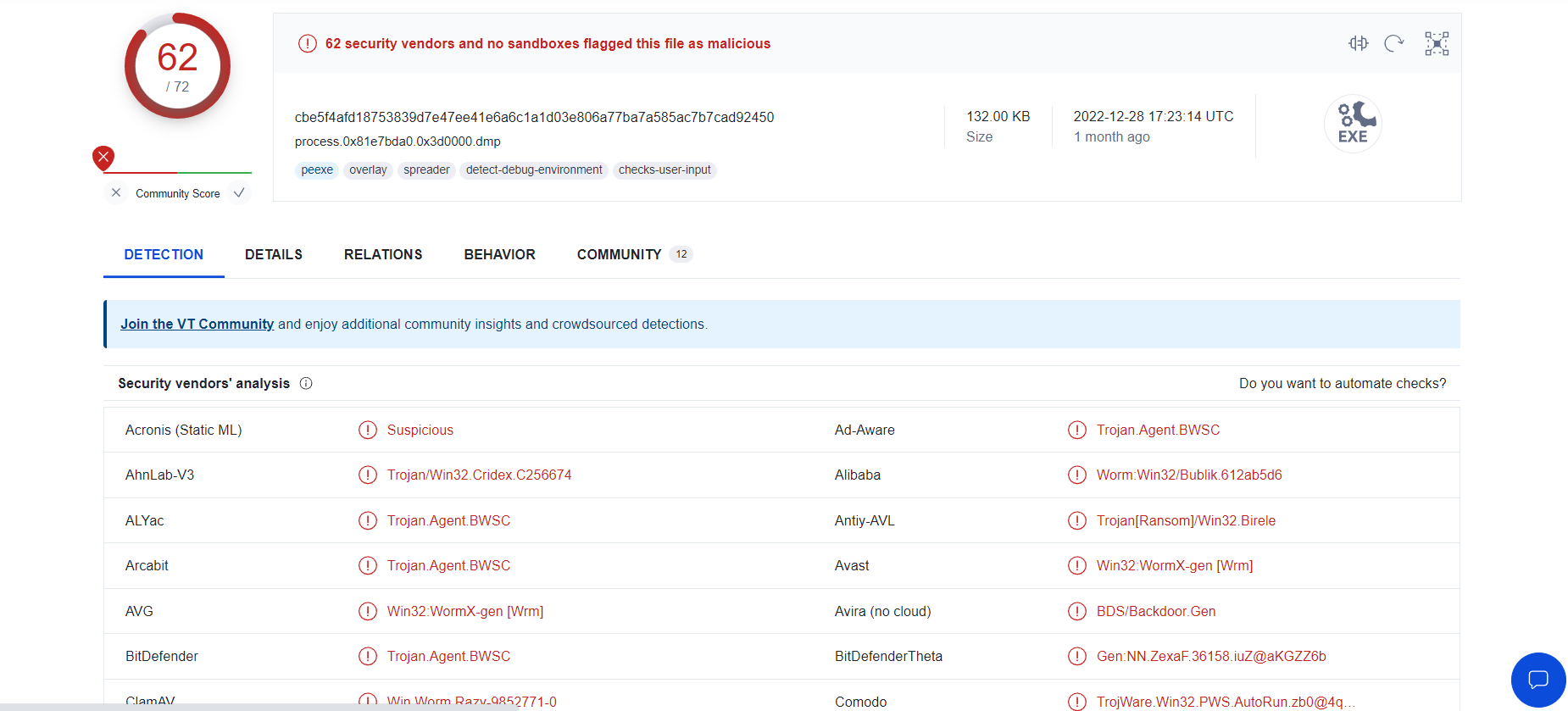The height and width of the screenshot is (711, 1568).
Task: Click alert icon in Alibaba row
Action: [x=1077, y=475]
